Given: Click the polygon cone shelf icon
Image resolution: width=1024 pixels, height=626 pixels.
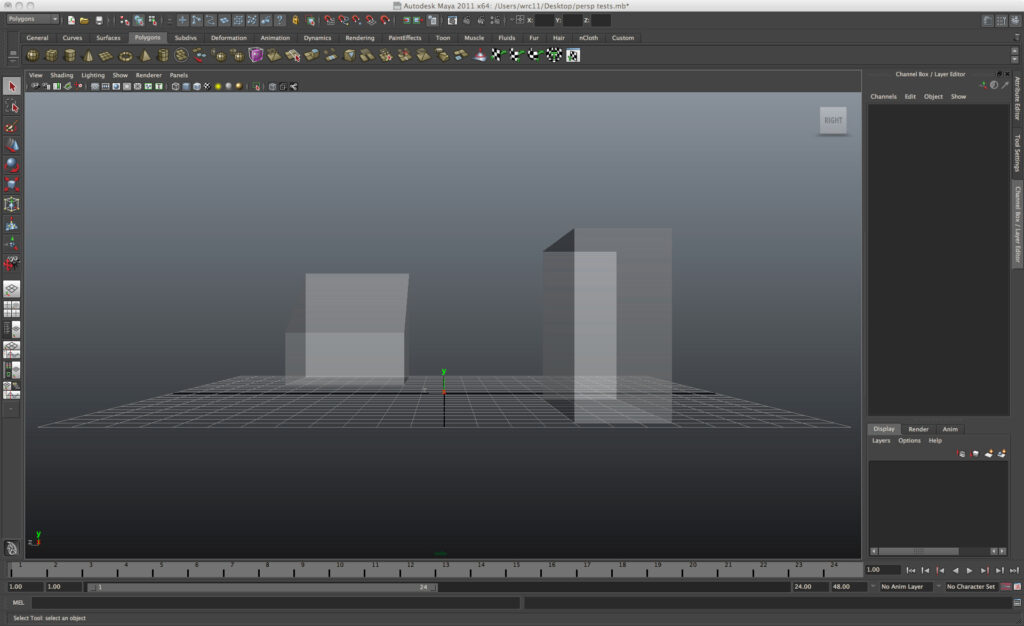Looking at the screenshot, I should point(88,55).
